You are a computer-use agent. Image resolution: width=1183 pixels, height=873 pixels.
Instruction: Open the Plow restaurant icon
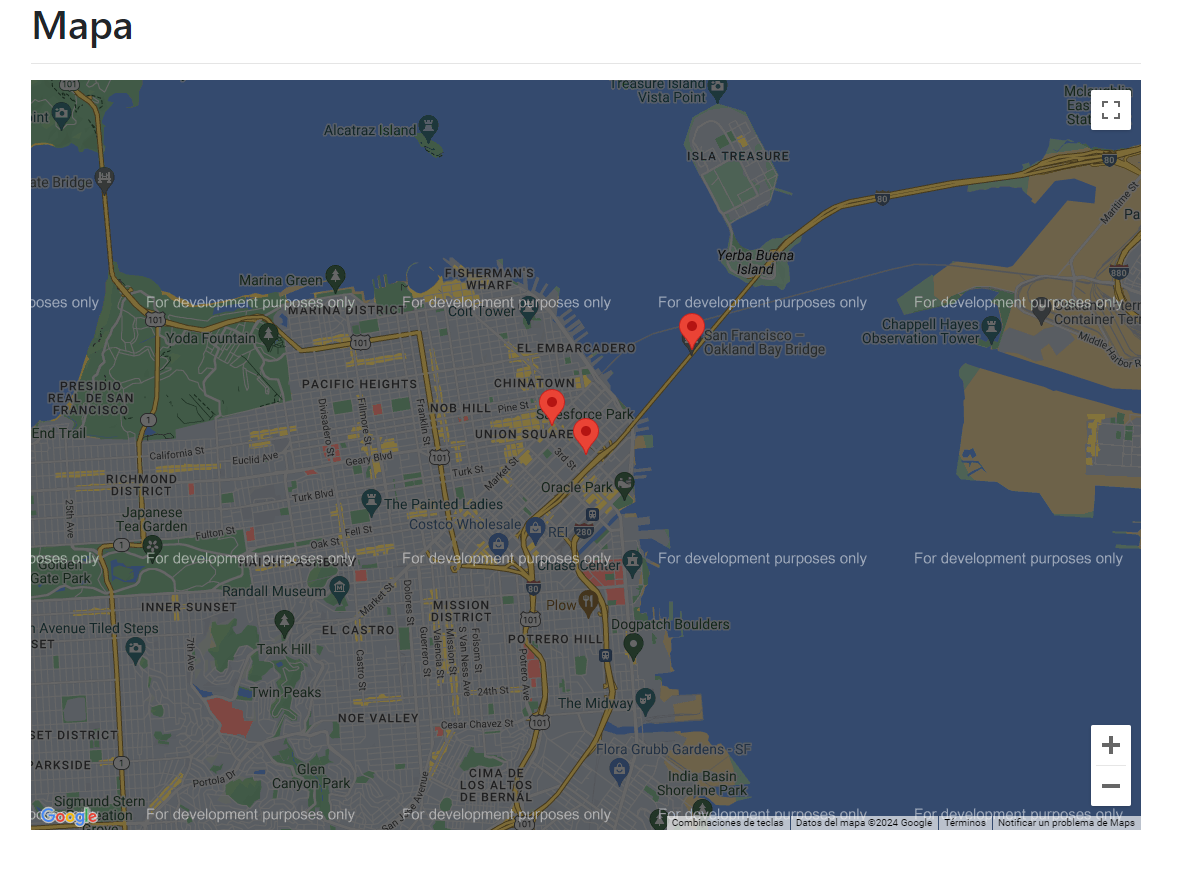point(588,603)
